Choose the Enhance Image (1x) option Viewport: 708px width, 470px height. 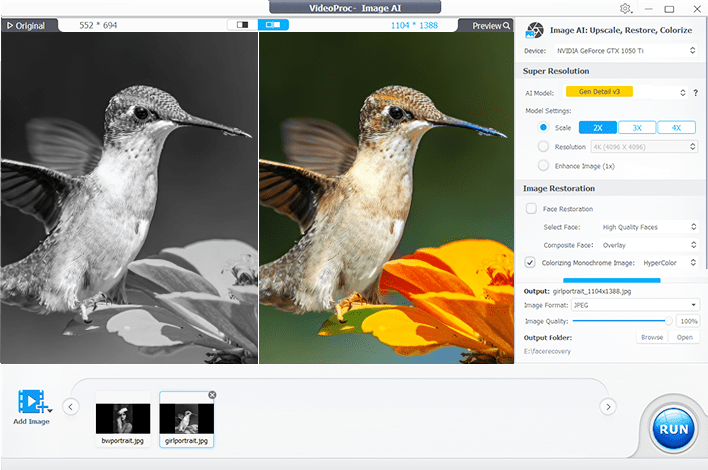[543, 165]
